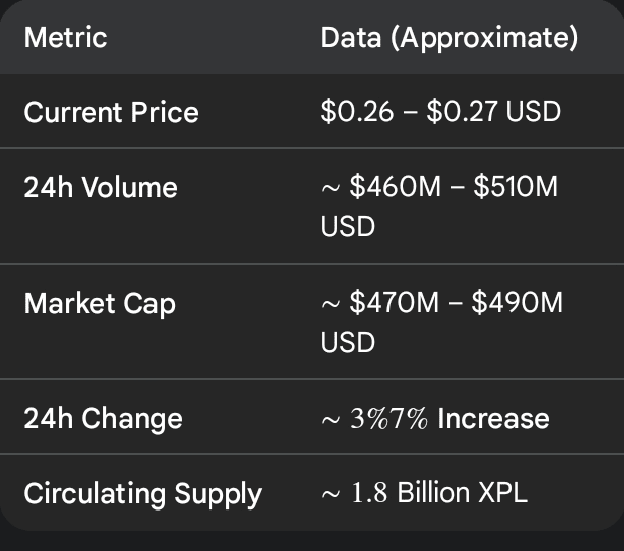This screenshot has height=551, width=624.
Task: Click the word Increase in 24h Change
Action: [493, 418]
